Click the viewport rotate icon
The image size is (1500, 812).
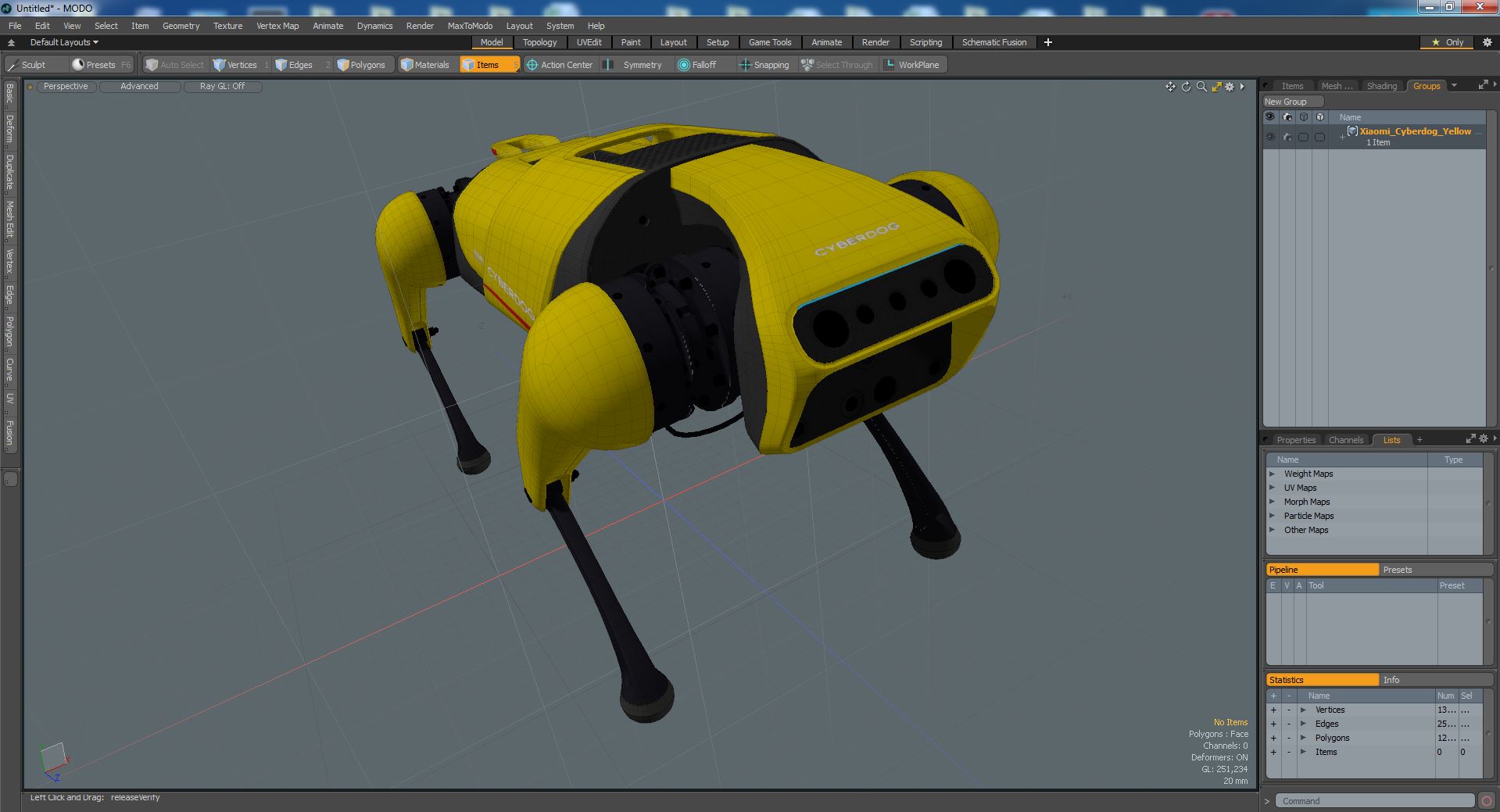pyautogui.click(x=1186, y=87)
